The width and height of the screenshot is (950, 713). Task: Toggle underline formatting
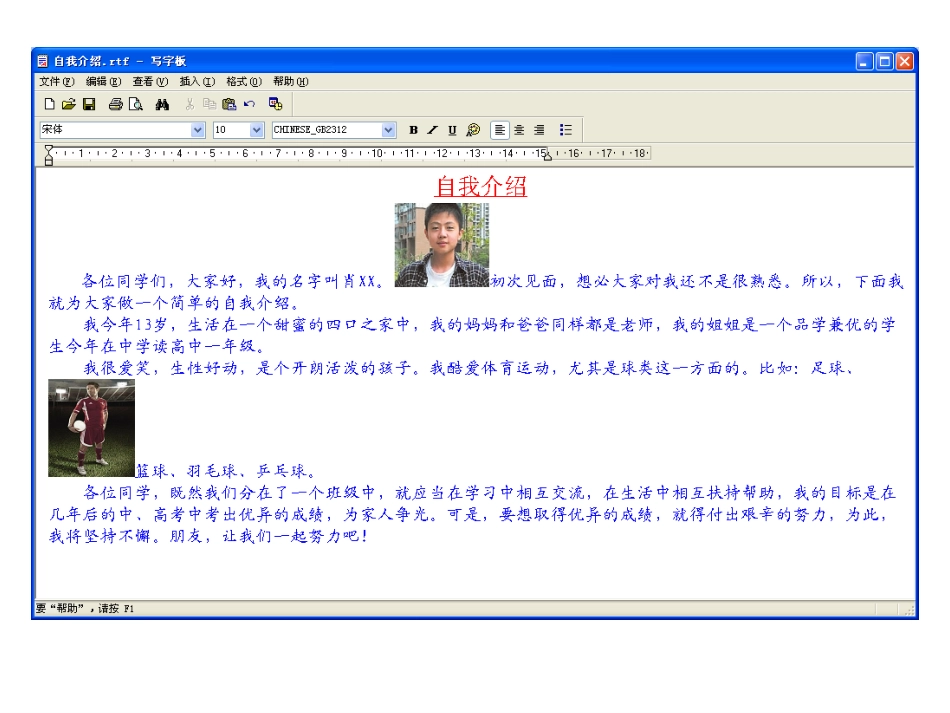coord(452,130)
